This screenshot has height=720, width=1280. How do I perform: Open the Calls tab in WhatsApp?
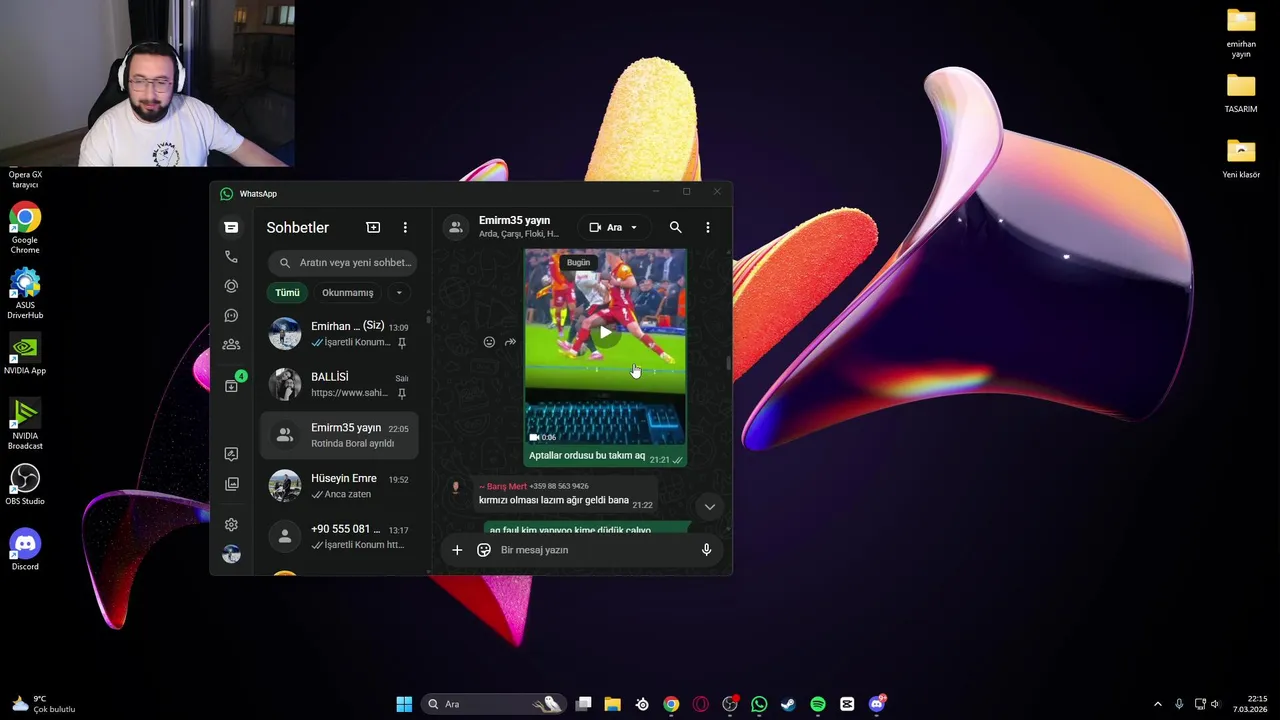231,257
